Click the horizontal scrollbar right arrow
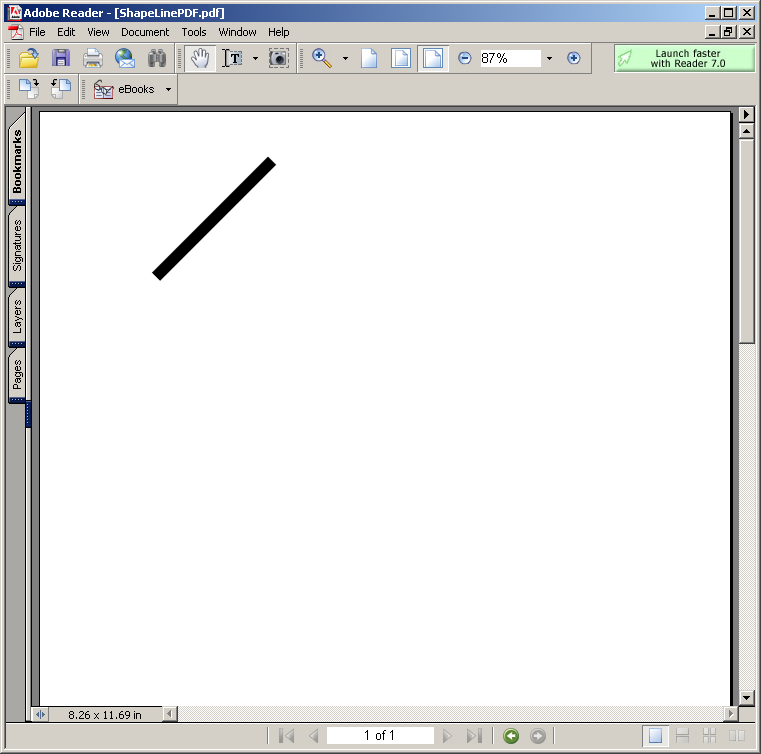761x754 pixels. 731,714
